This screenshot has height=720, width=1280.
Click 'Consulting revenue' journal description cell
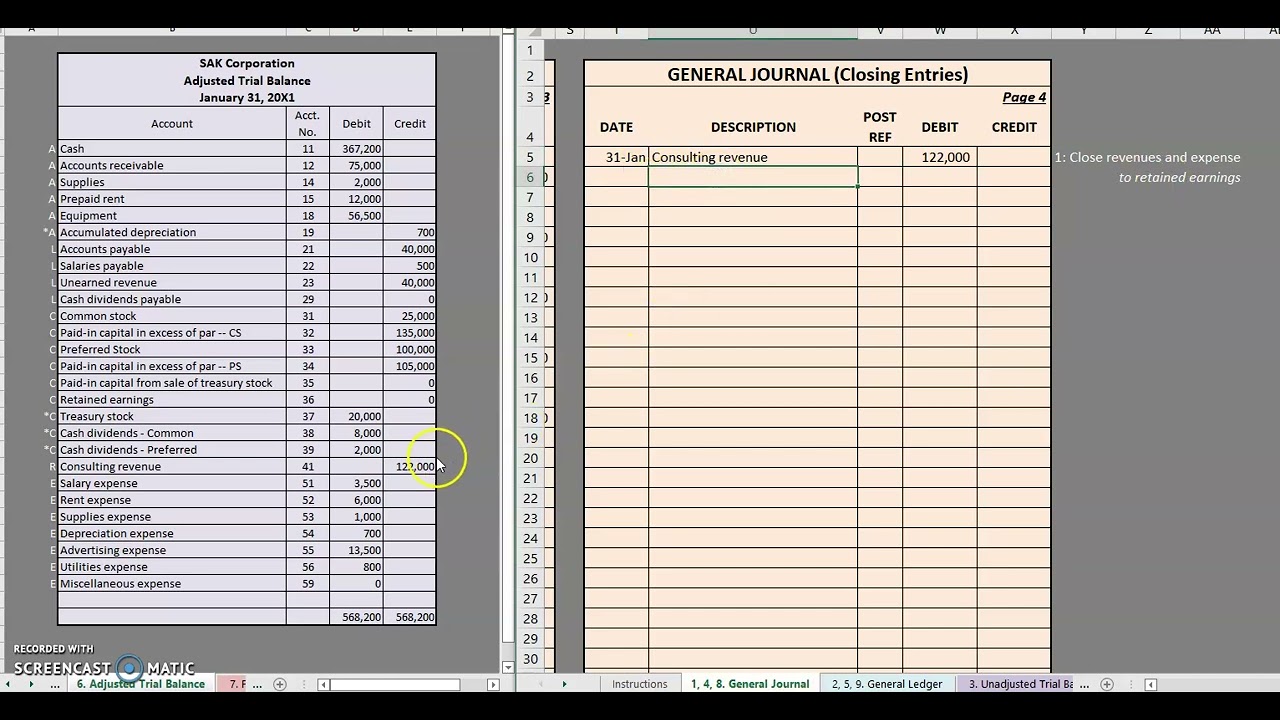(753, 157)
